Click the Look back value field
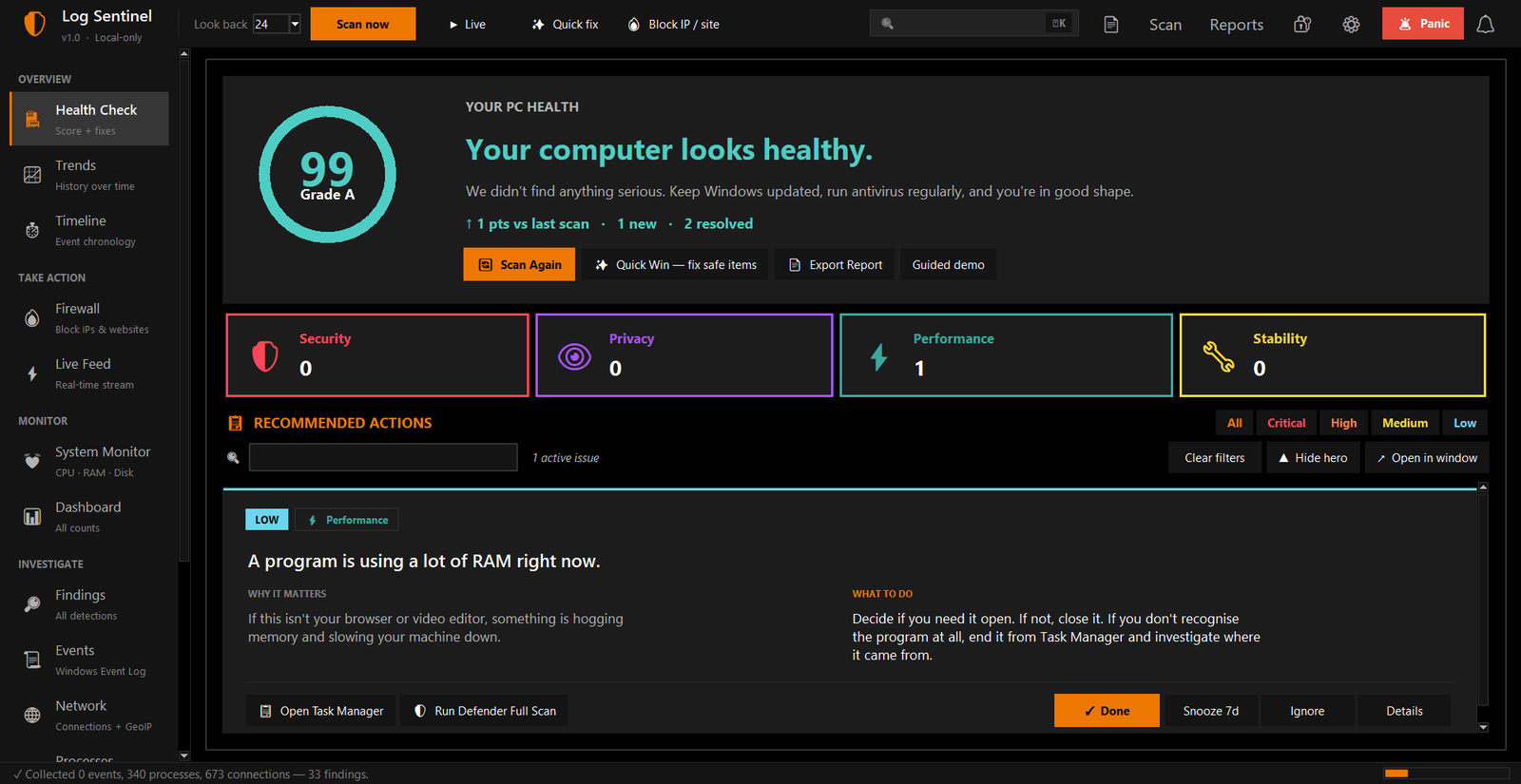This screenshot has width=1521, height=784. 270,24
